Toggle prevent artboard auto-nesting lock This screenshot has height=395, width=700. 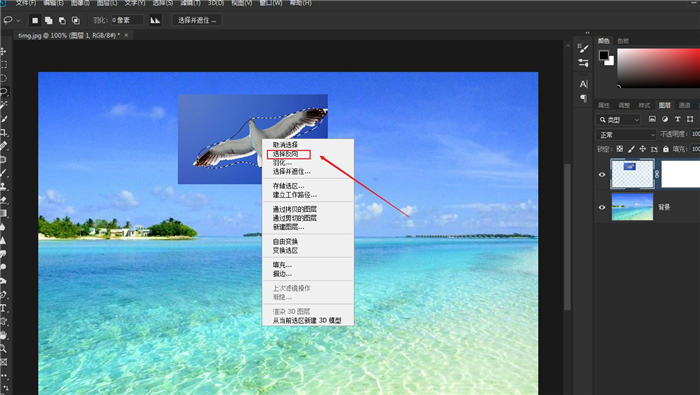pos(654,149)
